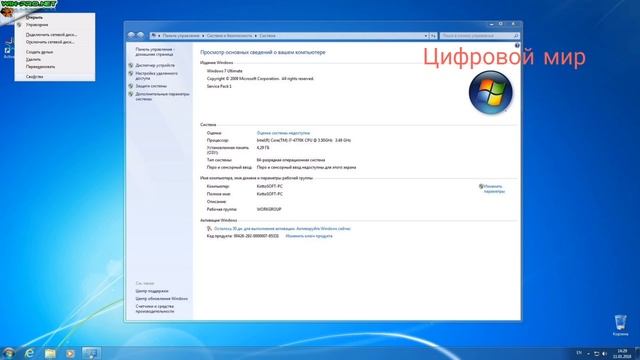Click the shield icon next to Защита системы
640x360 pixels.
(x=131, y=86)
